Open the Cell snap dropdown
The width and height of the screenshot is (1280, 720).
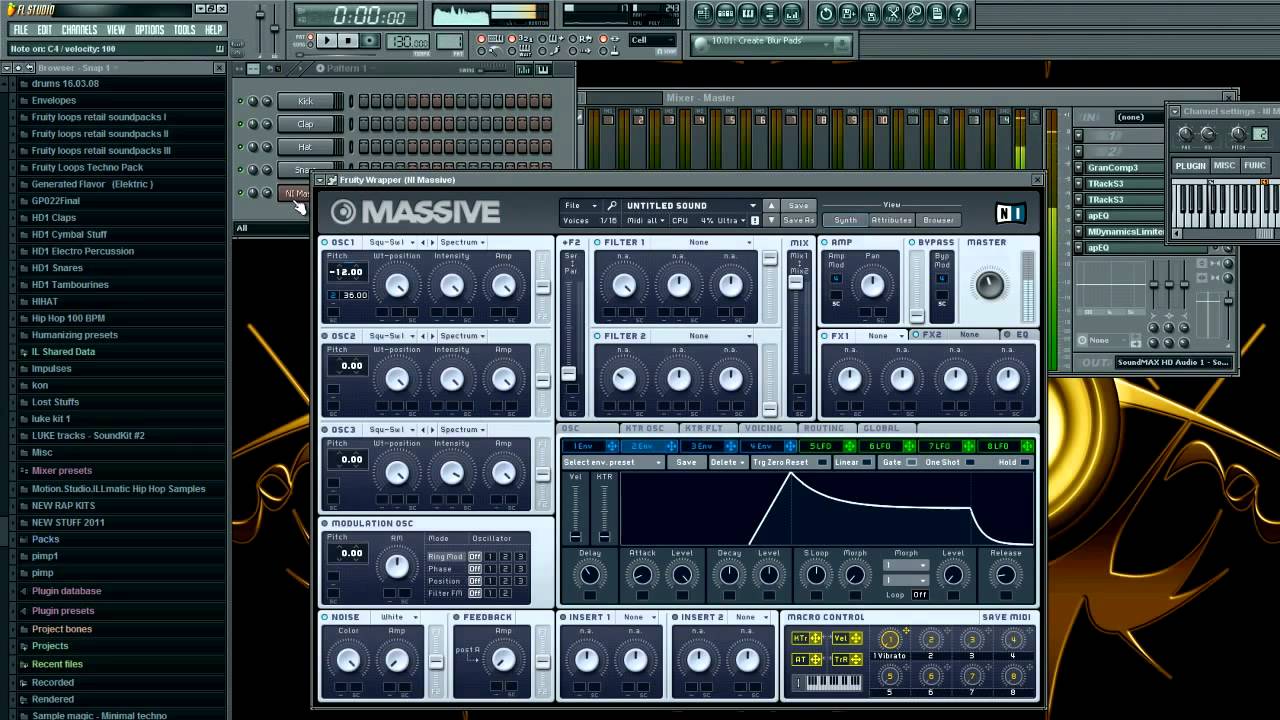tap(652, 40)
